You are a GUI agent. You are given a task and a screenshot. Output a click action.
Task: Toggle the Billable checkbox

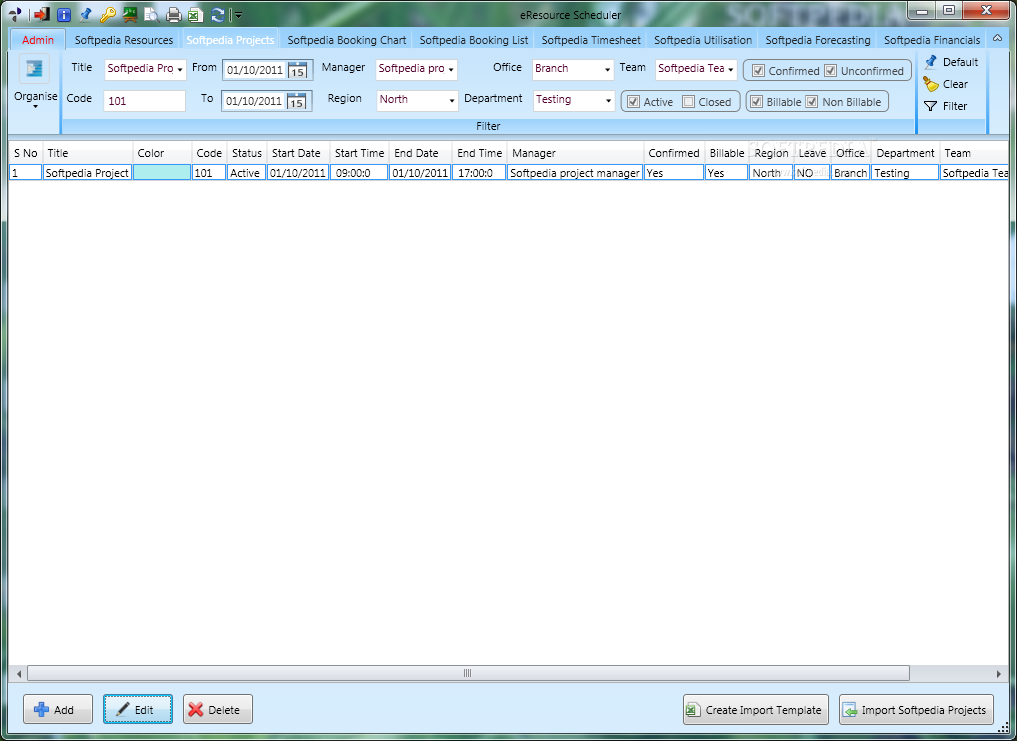point(756,101)
